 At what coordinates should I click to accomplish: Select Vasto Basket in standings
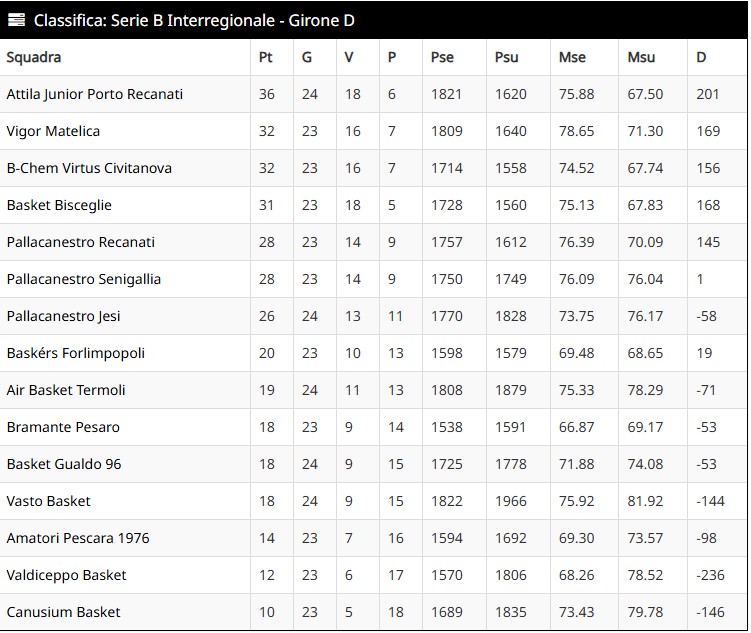pos(49,501)
